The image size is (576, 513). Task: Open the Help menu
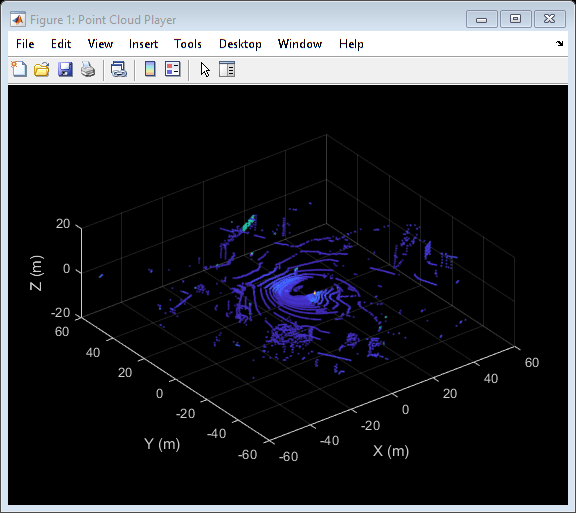pyautogui.click(x=351, y=44)
